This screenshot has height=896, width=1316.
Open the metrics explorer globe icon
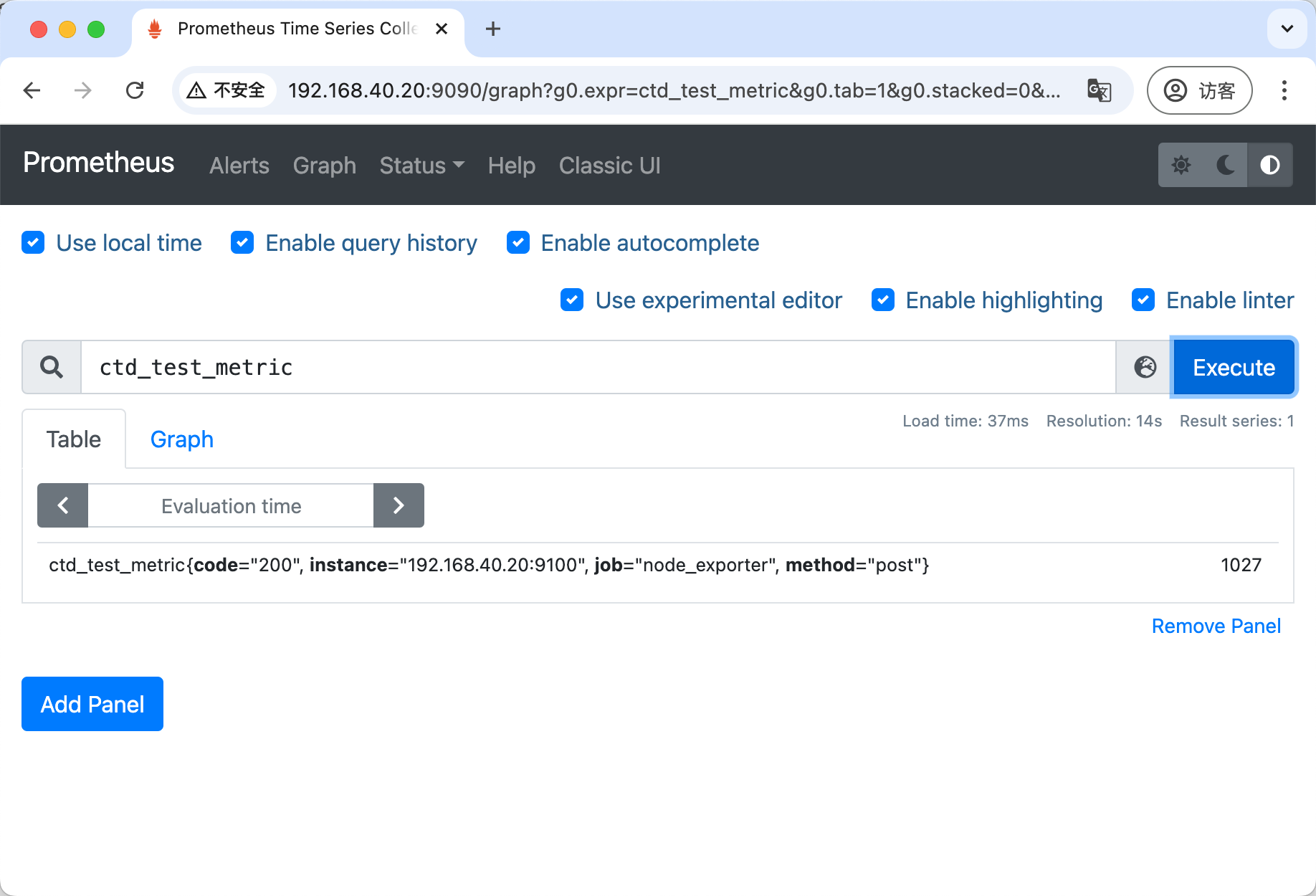pyautogui.click(x=1145, y=367)
